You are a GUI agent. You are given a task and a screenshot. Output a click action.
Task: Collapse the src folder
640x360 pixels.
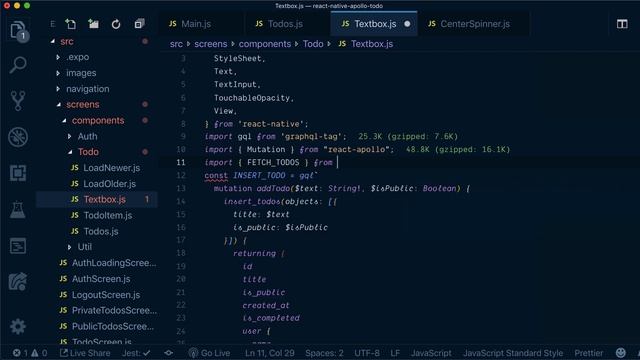[67, 41]
